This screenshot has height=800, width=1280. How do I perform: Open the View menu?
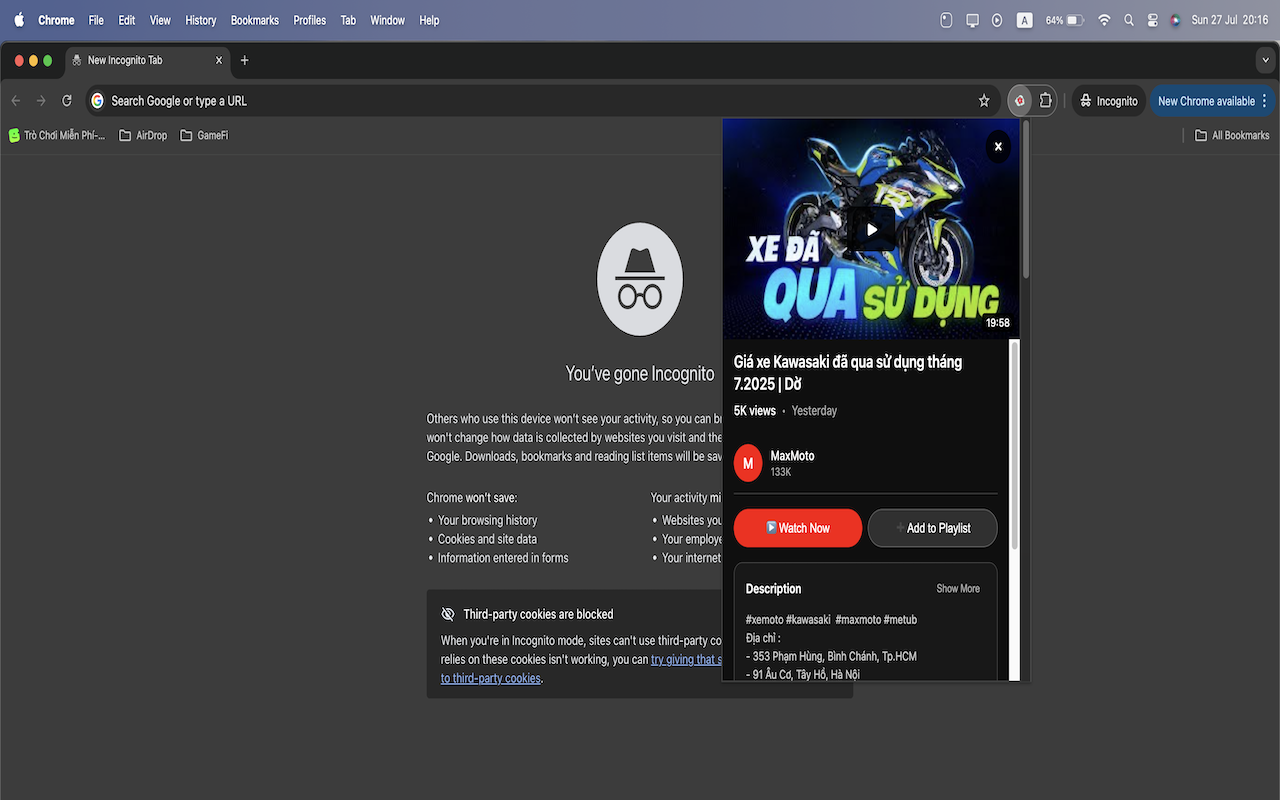(160, 20)
